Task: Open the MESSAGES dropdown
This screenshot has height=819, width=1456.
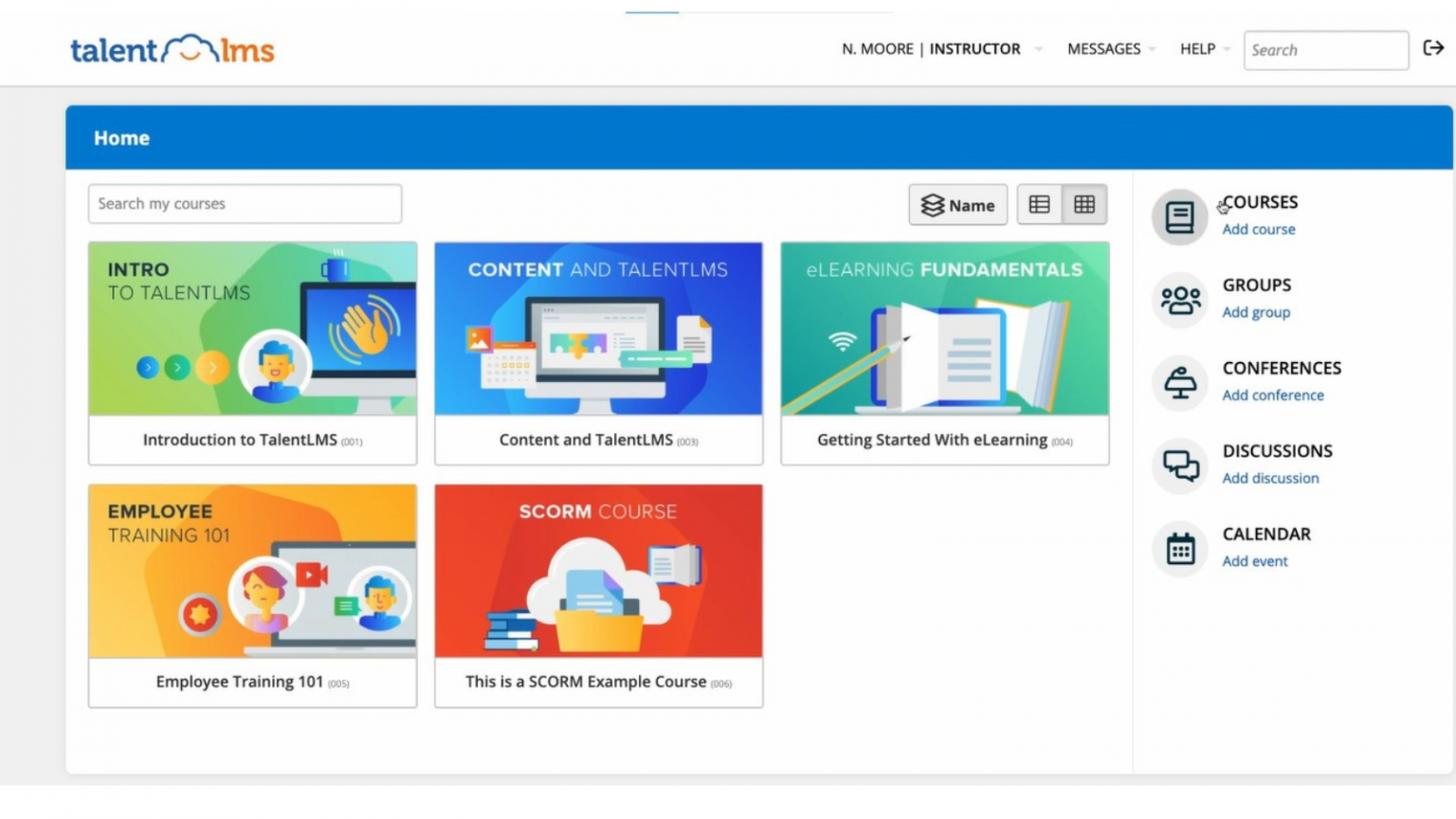Action: pos(1104,48)
